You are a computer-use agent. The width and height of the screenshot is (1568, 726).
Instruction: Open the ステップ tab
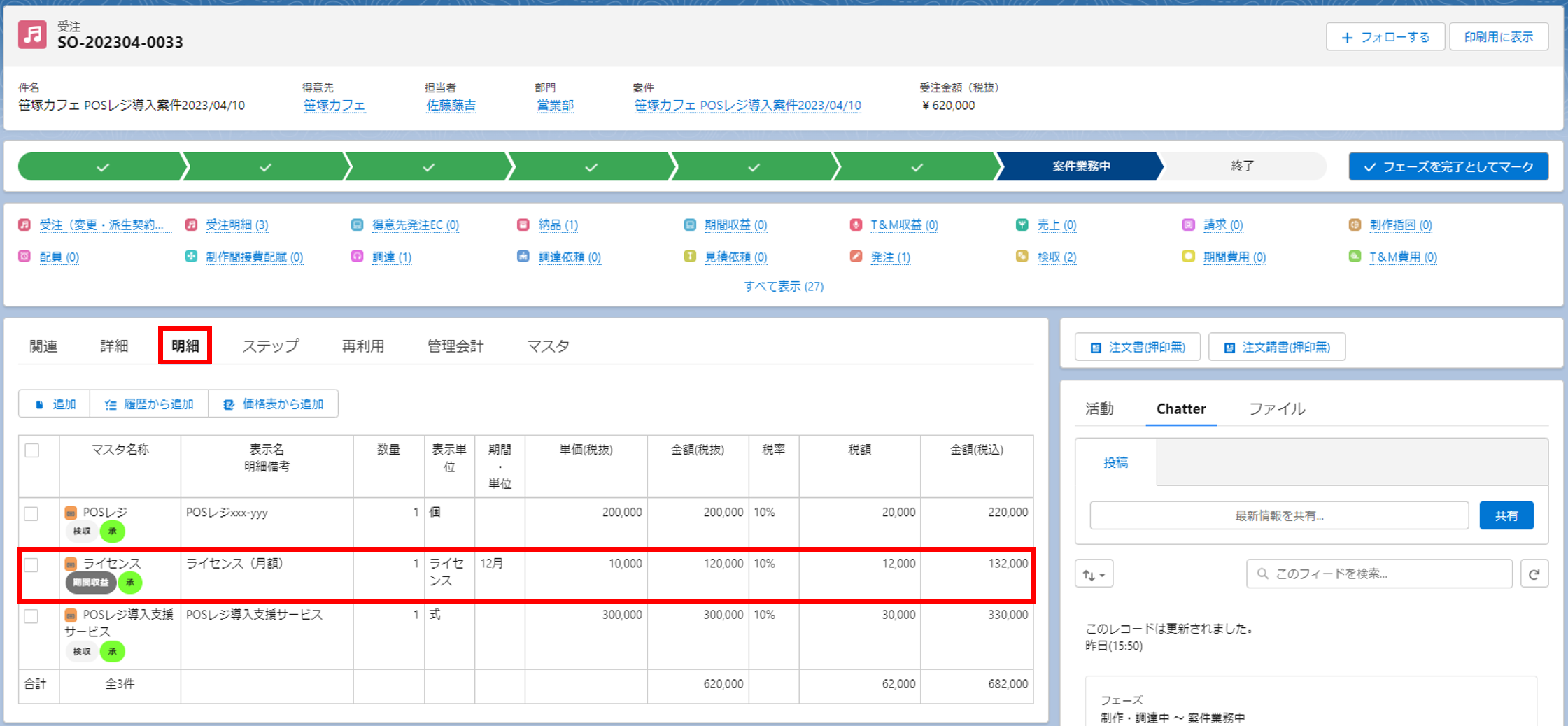(271, 346)
